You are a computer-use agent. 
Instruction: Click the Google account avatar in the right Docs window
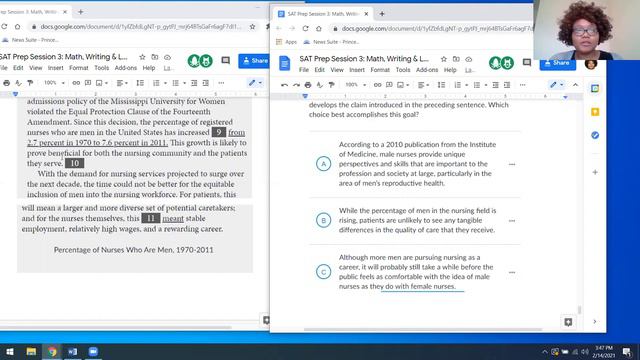pos(591,64)
